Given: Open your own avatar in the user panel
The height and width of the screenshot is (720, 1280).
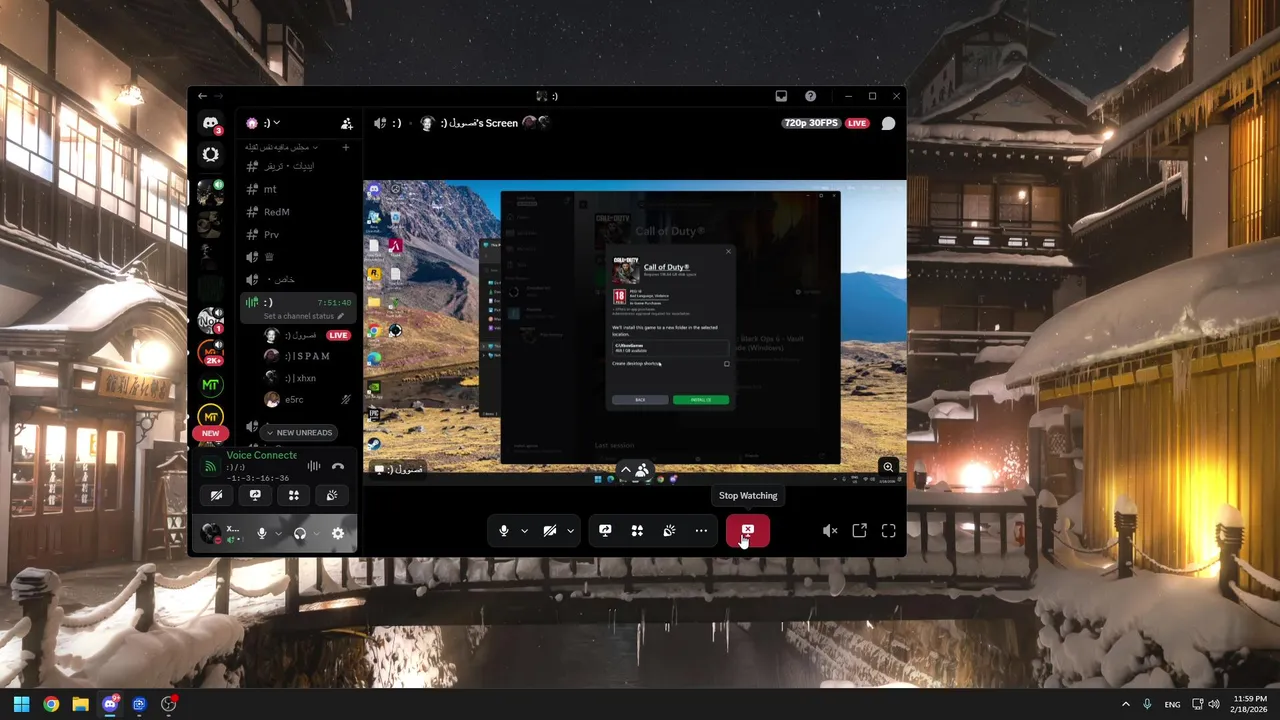Looking at the screenshot, I should [211, 533].
